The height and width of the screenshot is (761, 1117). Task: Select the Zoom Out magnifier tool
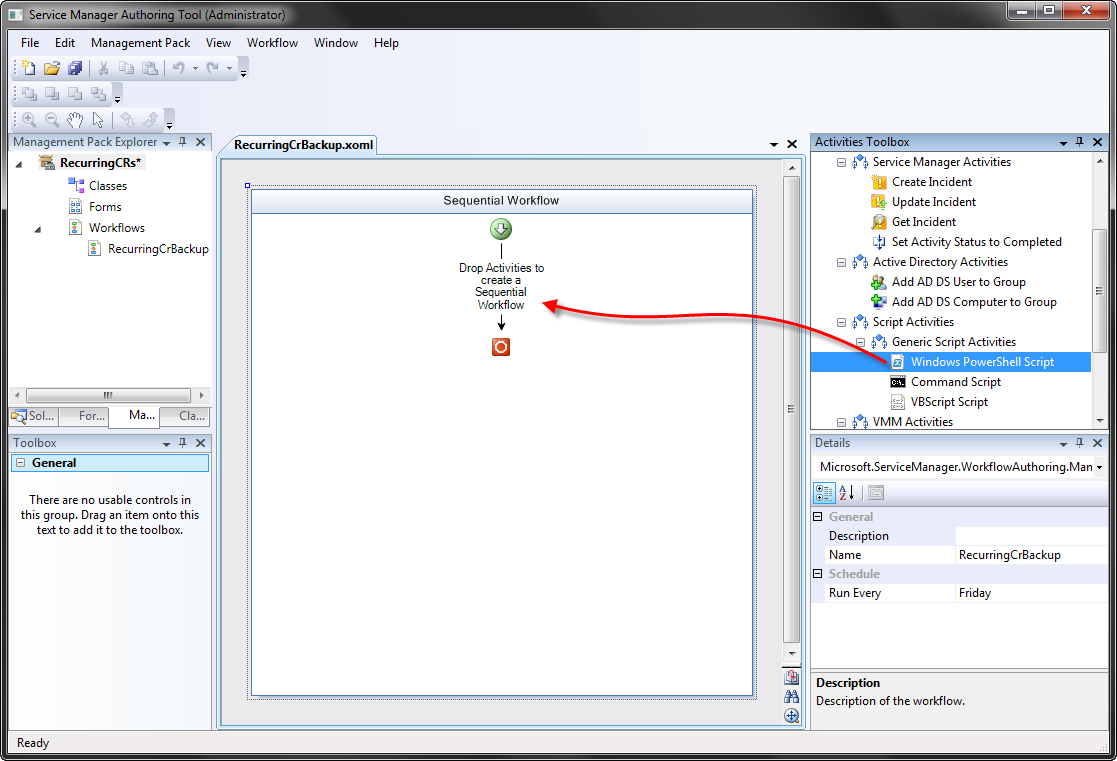coord(52,120)
